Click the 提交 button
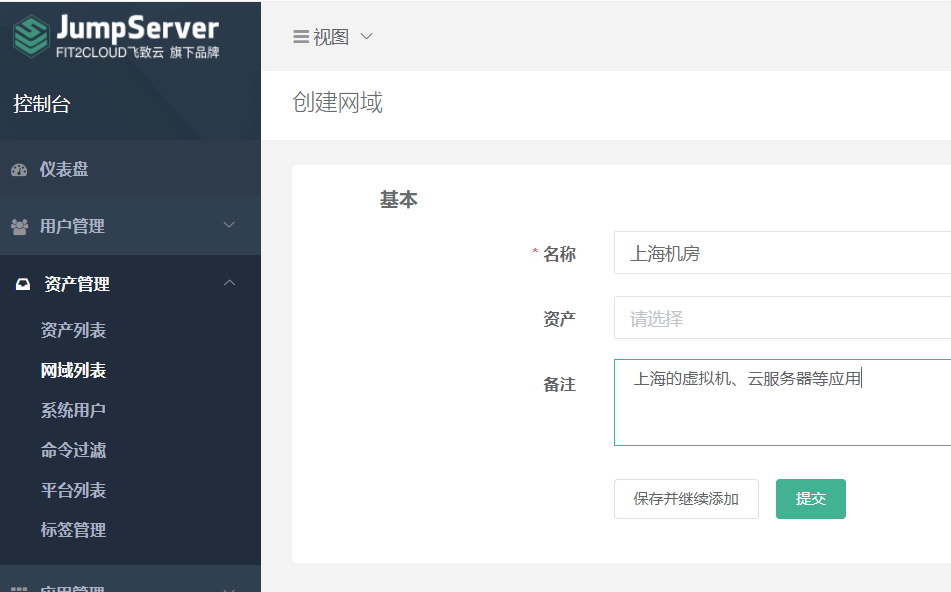Image resolution: width=951 pixels, height=592 pixels. pos(810,499)
